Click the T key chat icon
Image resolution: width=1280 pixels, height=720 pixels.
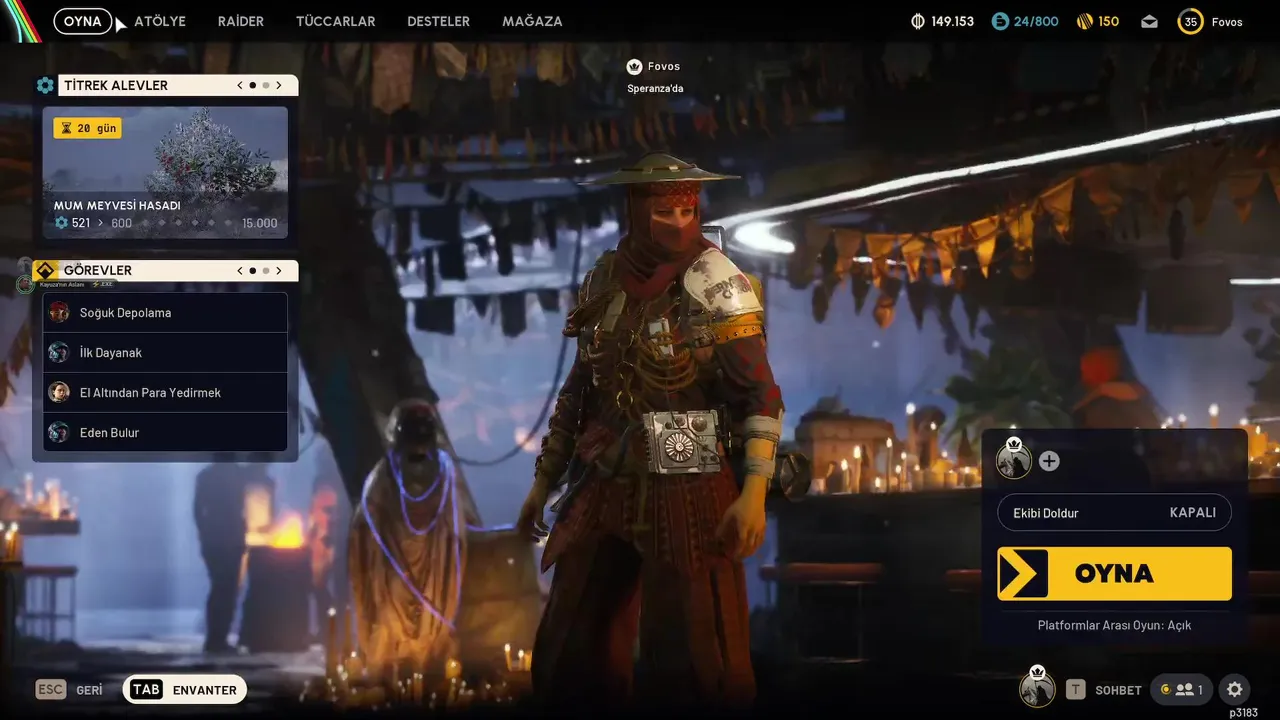[x=1075, y=689]
